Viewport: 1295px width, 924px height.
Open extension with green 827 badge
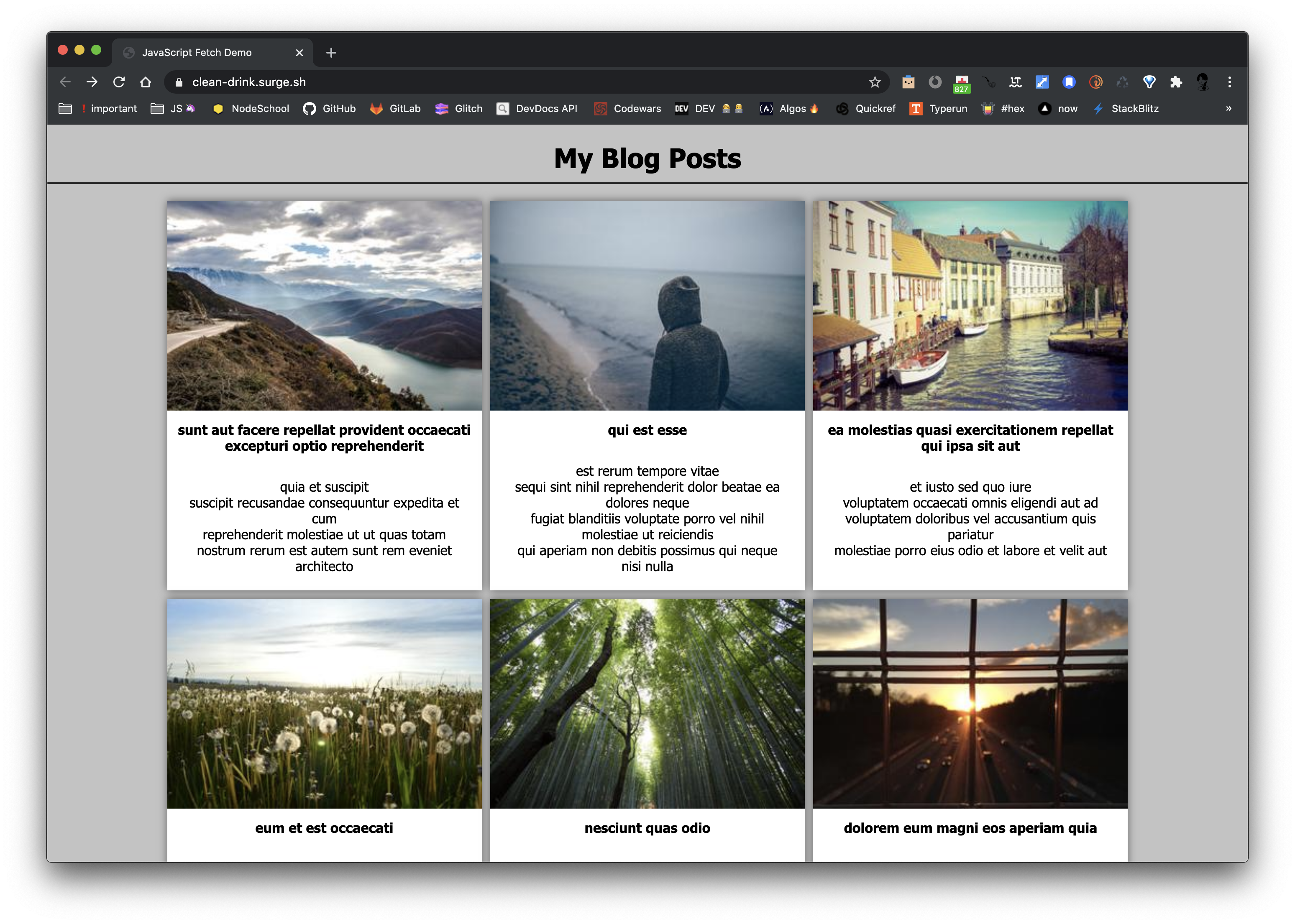pos(962,82)
